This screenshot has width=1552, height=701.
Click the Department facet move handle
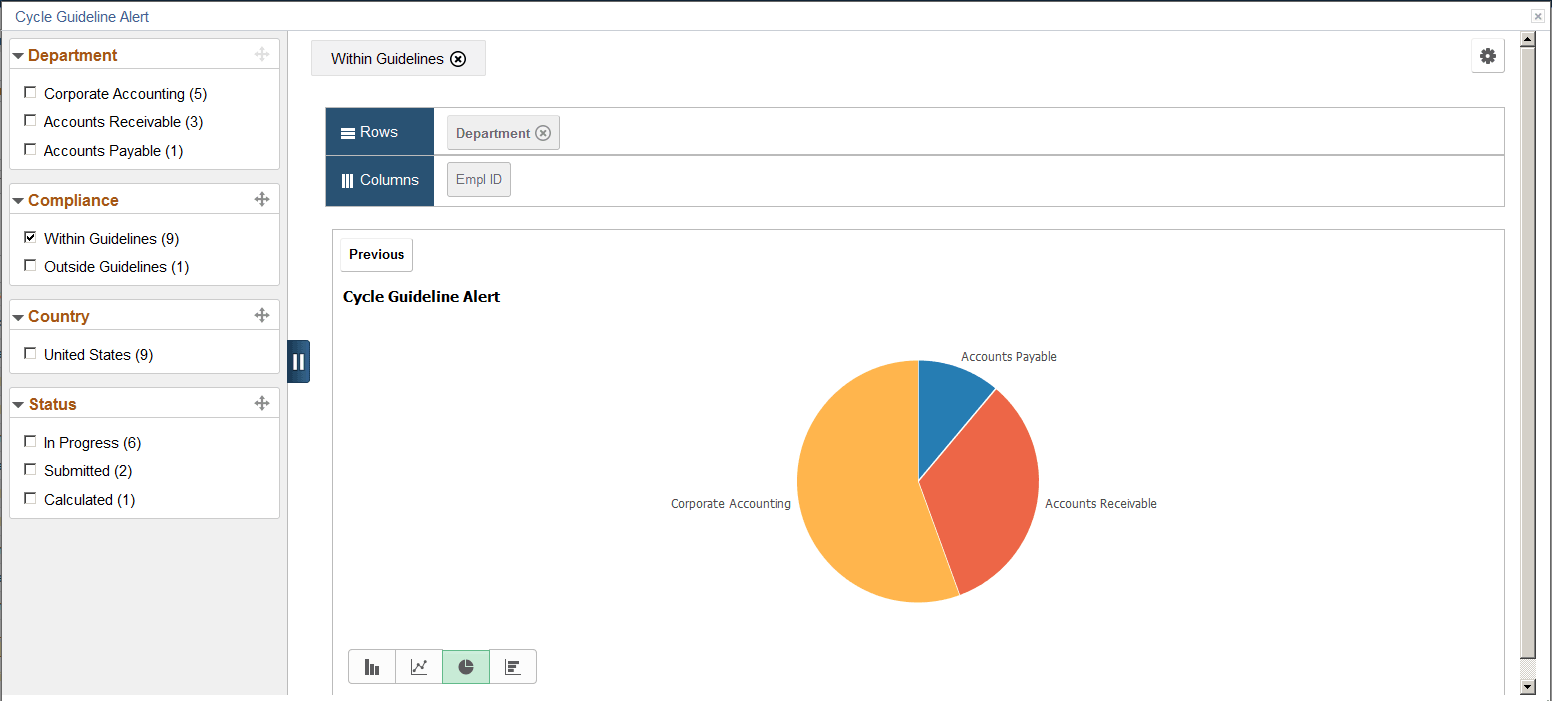click(262, 54)
